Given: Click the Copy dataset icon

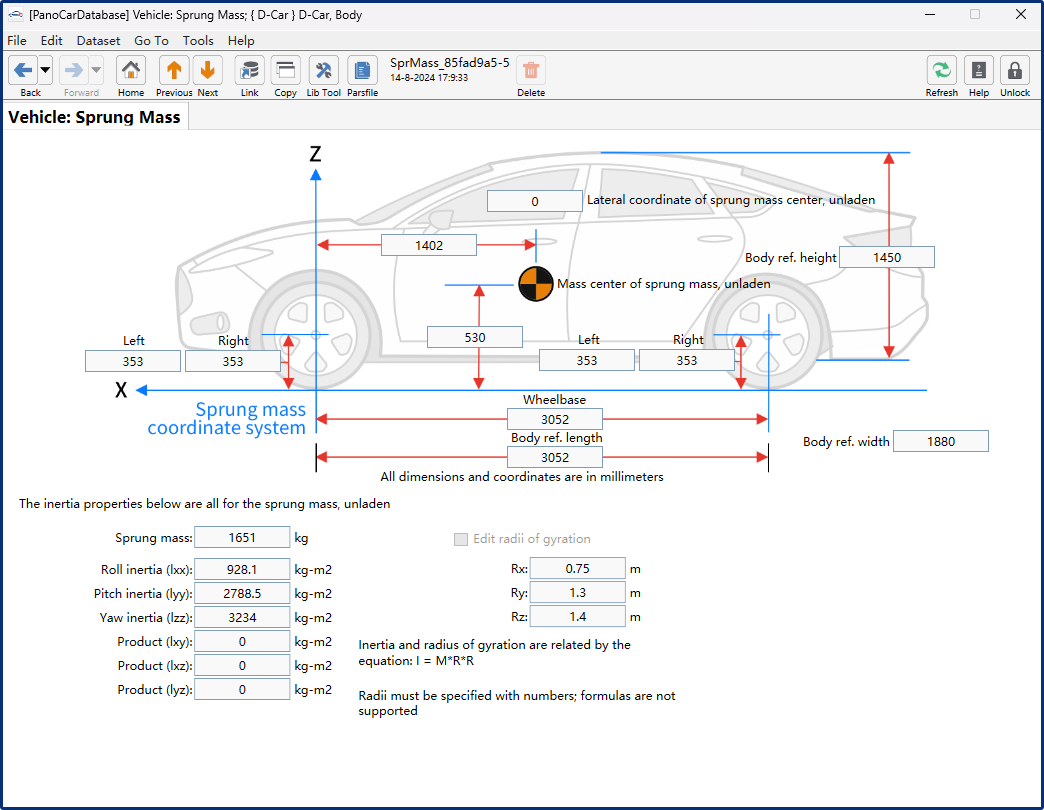Looking at the screenshot, I should point(286,70).
